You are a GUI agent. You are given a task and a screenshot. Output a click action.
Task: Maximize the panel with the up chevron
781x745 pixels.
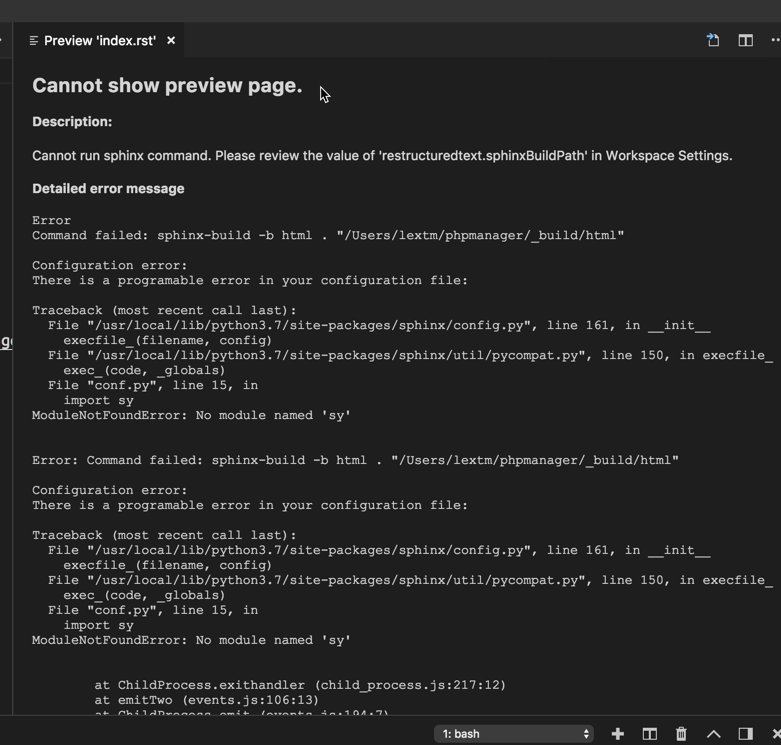click(713, 734)
